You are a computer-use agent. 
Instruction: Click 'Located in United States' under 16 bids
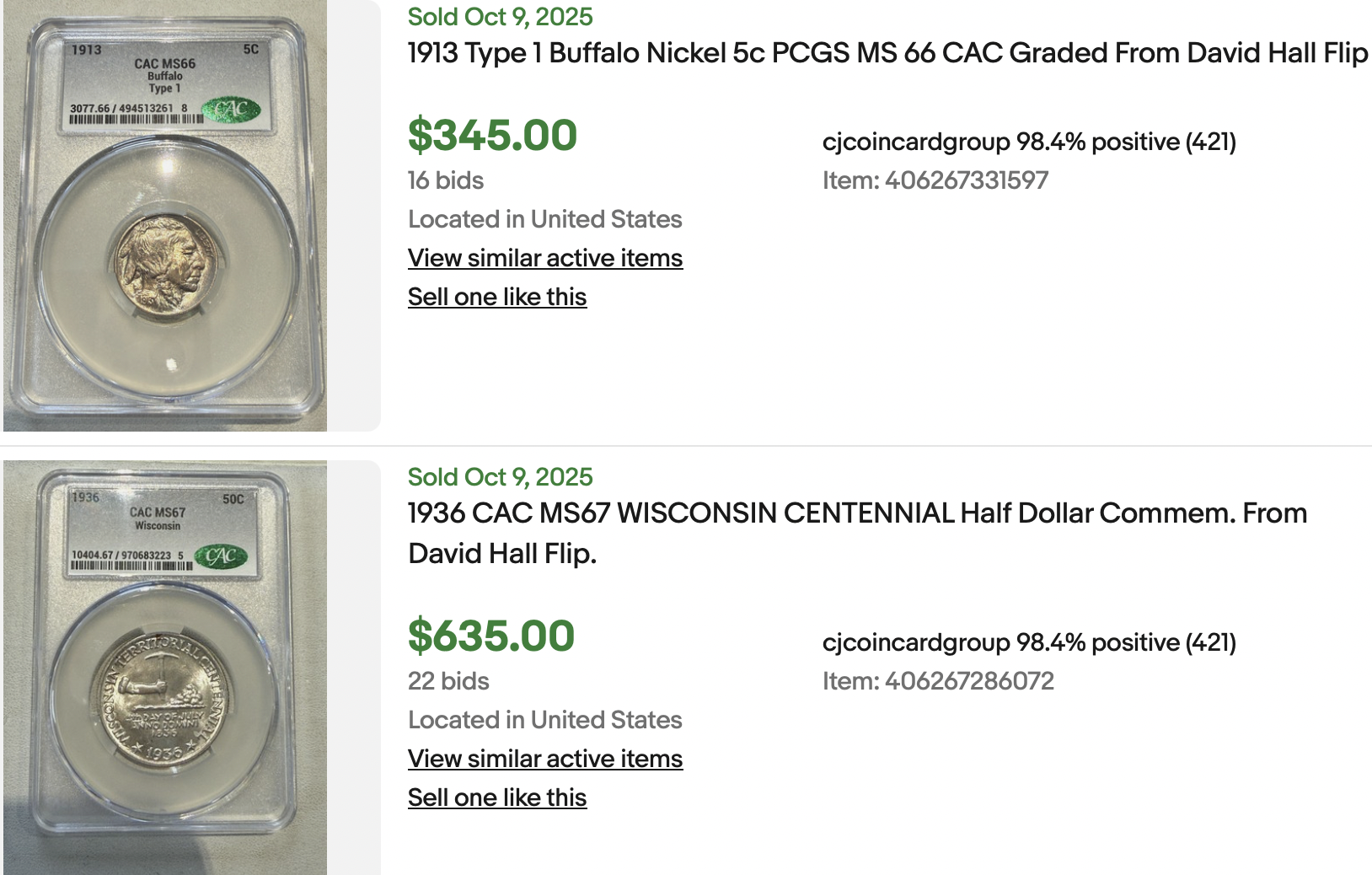(x=545, y=219)
